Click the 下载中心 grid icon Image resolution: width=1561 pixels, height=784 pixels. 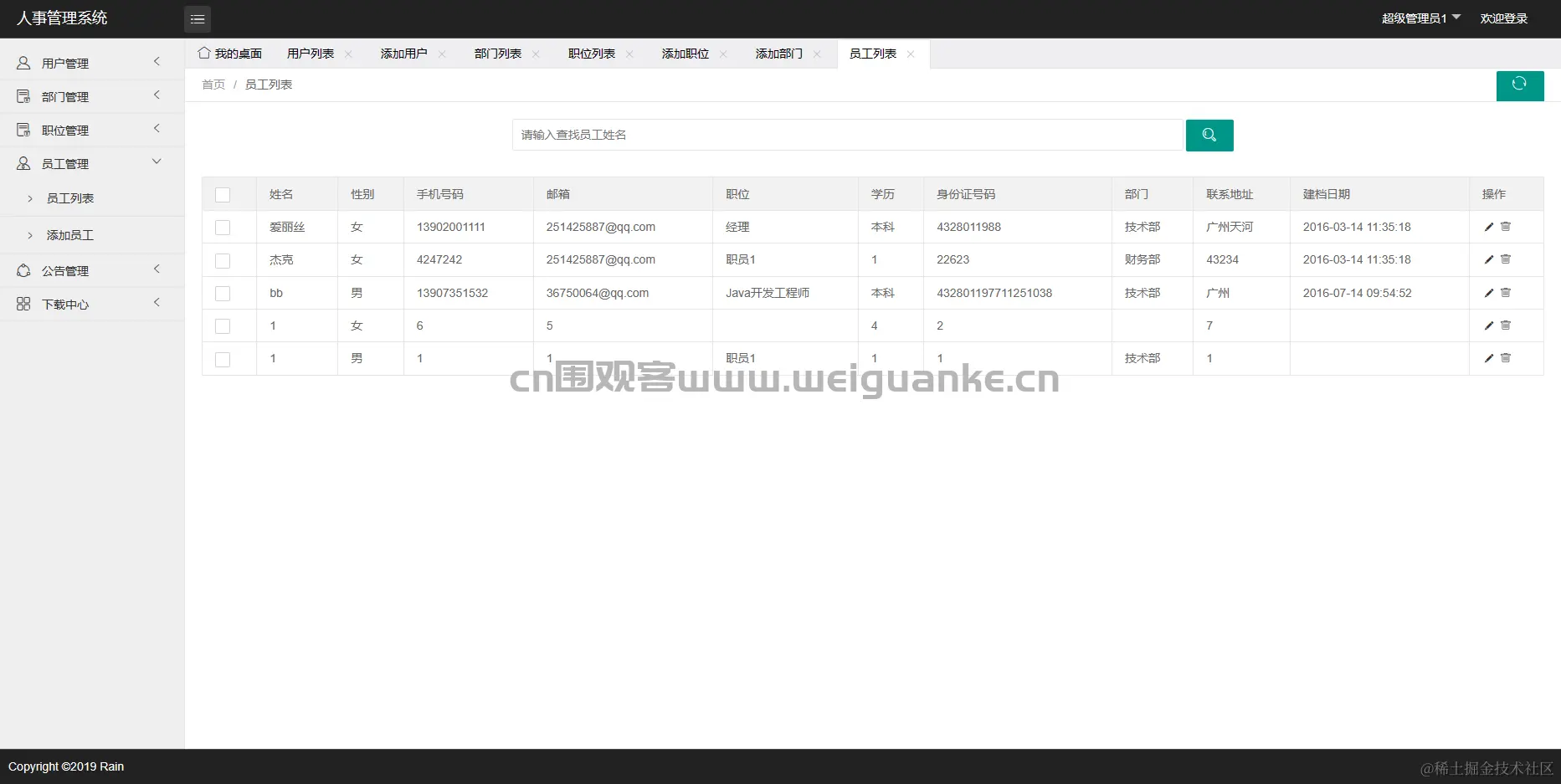click(23, 304)
